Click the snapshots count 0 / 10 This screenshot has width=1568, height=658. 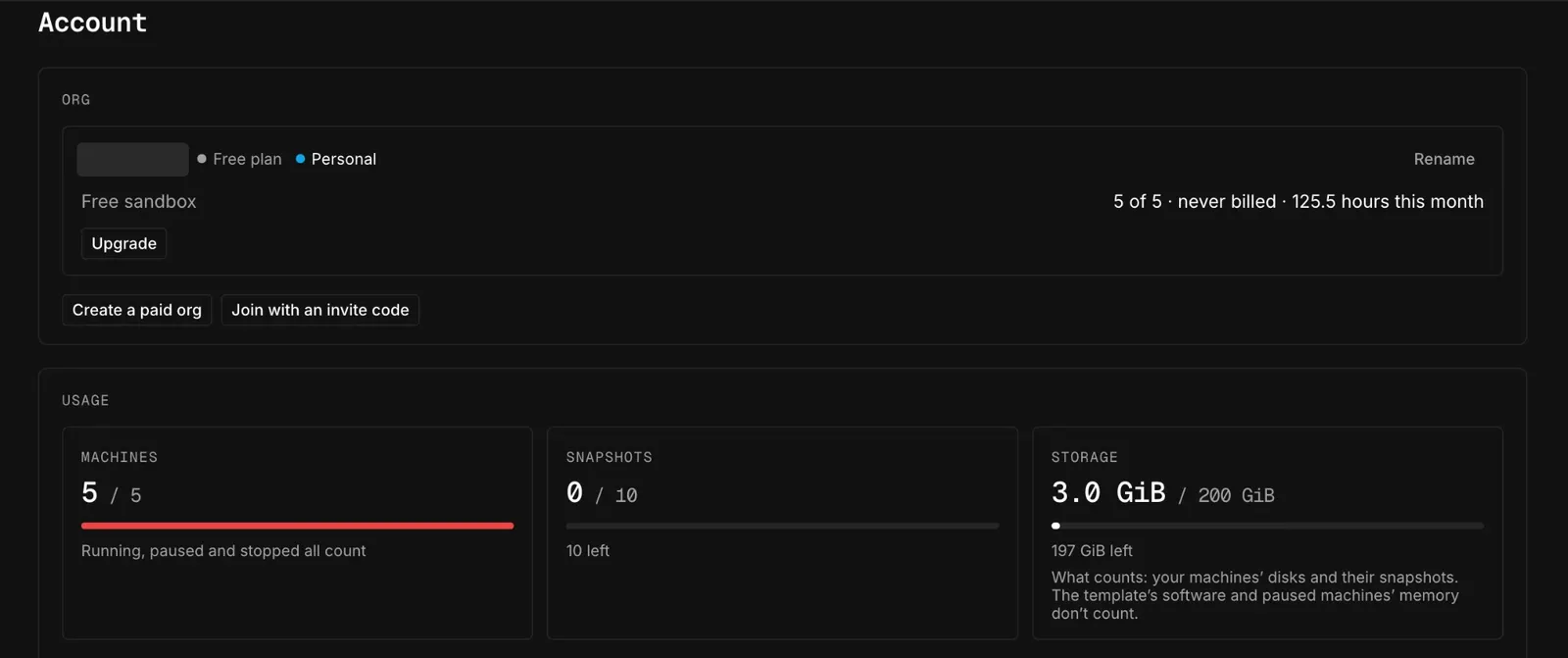coord(602,492)
